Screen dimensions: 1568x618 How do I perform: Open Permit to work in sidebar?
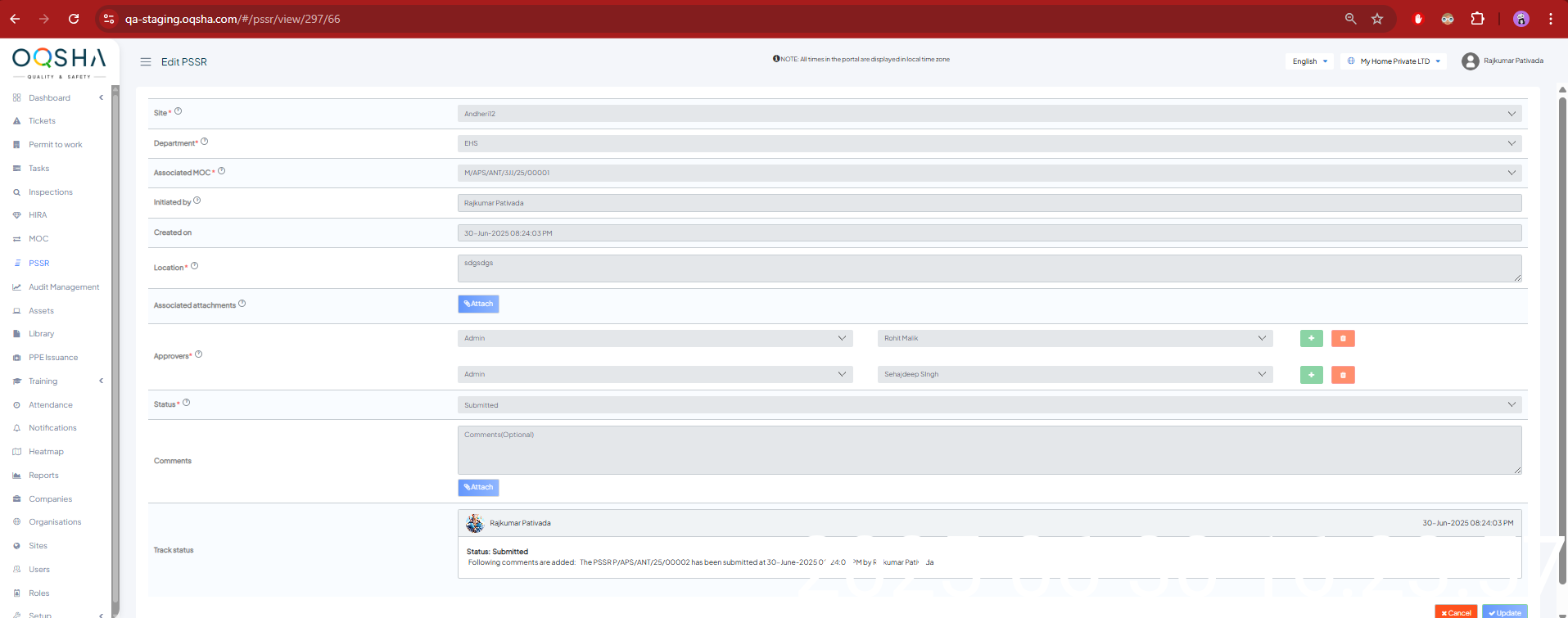pyautogui.click(x=55, y=145)
